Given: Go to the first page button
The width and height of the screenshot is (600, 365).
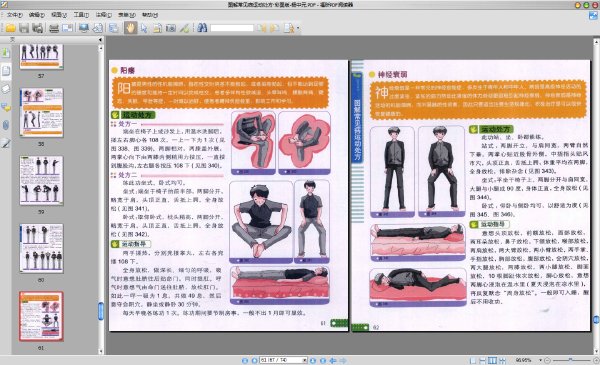Looking at the screenshot, I should [x=245, y=360].
